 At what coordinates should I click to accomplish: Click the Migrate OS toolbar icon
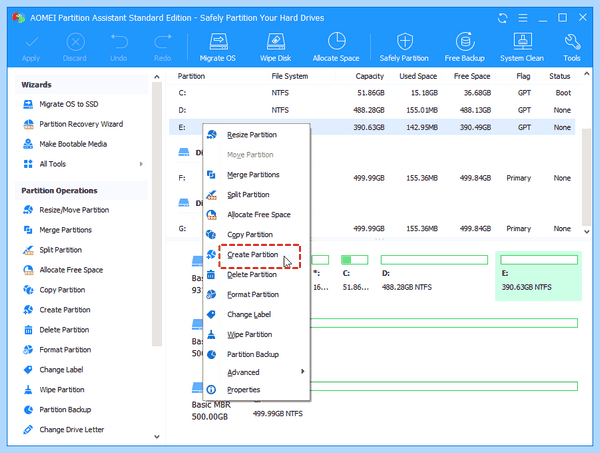(218, 42)
